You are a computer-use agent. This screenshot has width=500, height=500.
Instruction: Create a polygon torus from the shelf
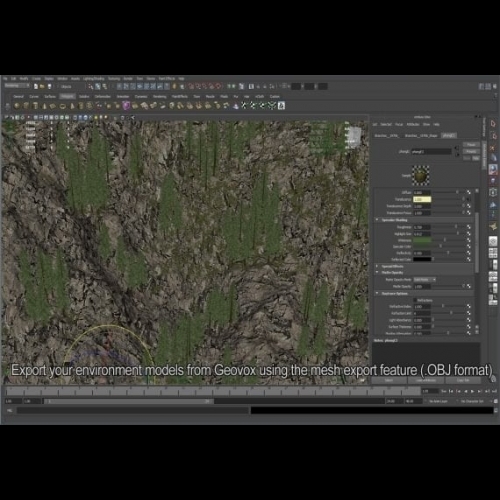(62, 106)
